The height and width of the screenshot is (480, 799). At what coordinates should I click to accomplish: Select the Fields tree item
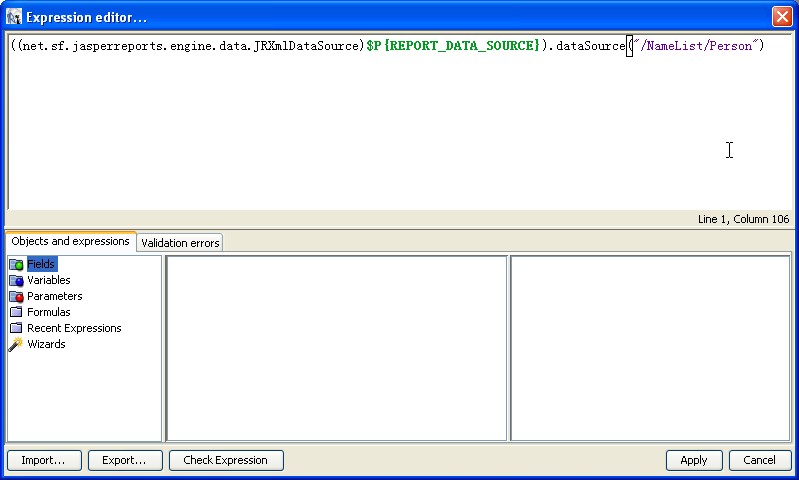(41, 264)
